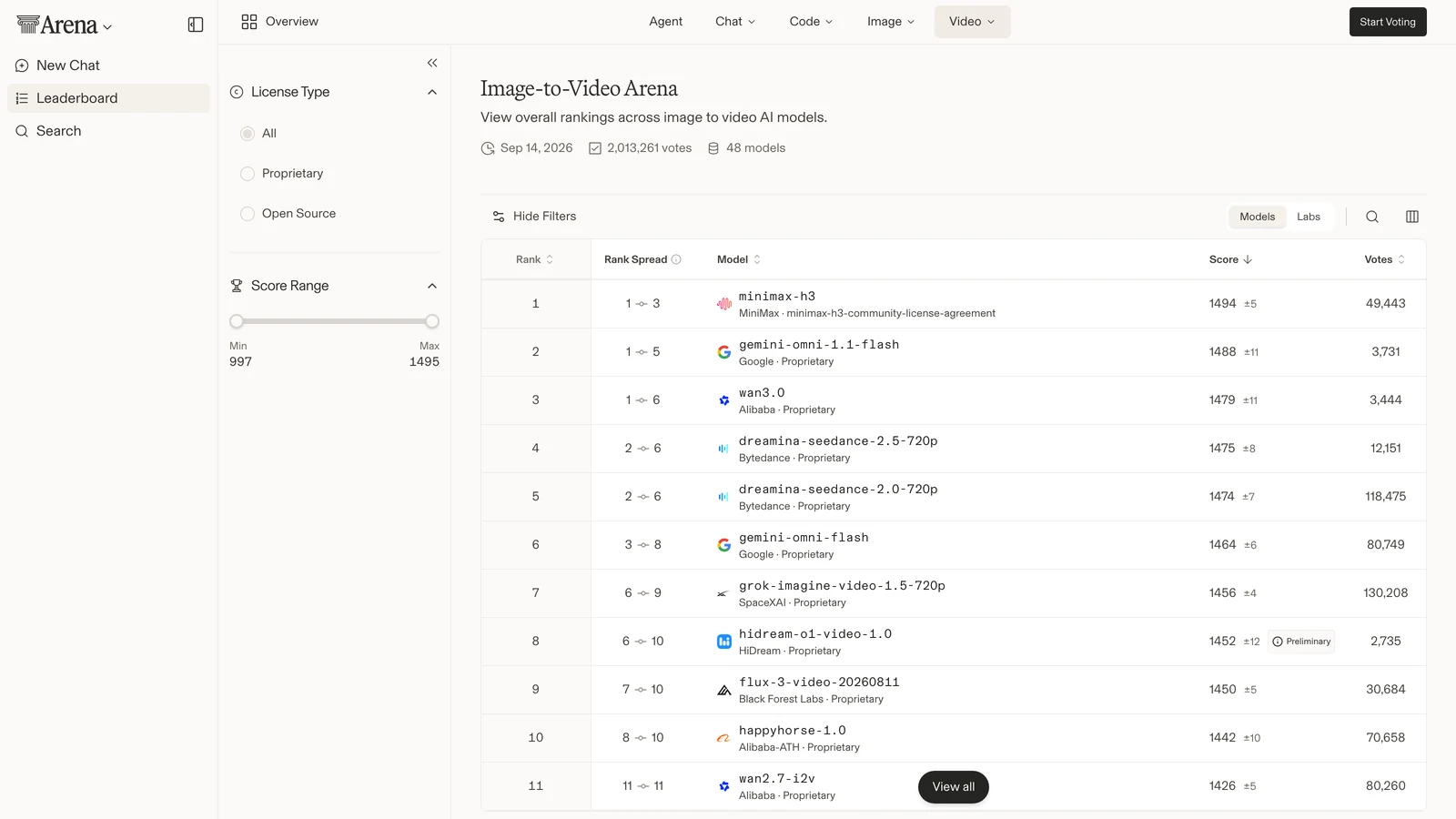
Task: Toggle the sidebar panel icon
Action: pyautogui.click(x=196, y=25)
